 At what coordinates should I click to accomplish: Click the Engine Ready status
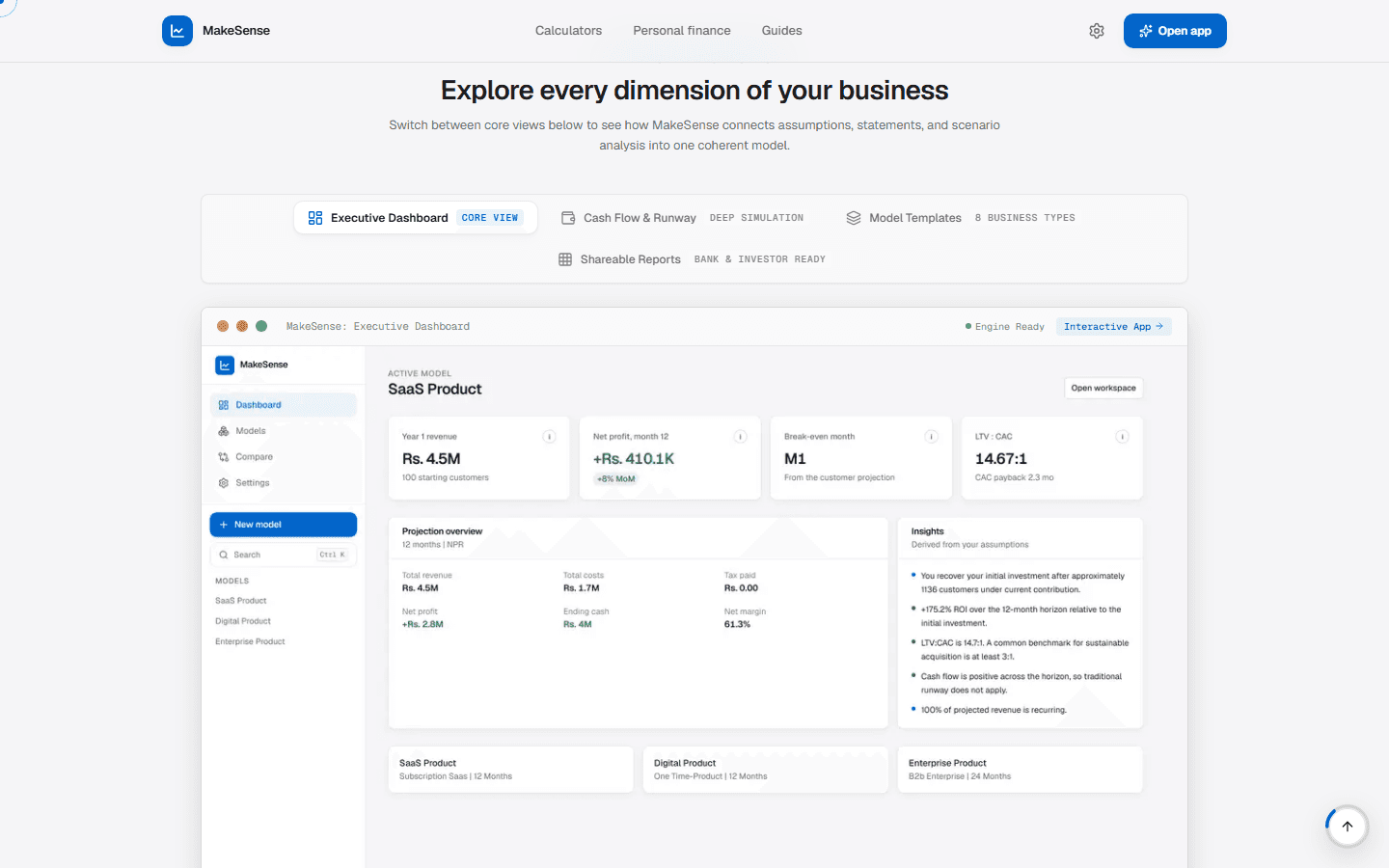pos(1005,327)
